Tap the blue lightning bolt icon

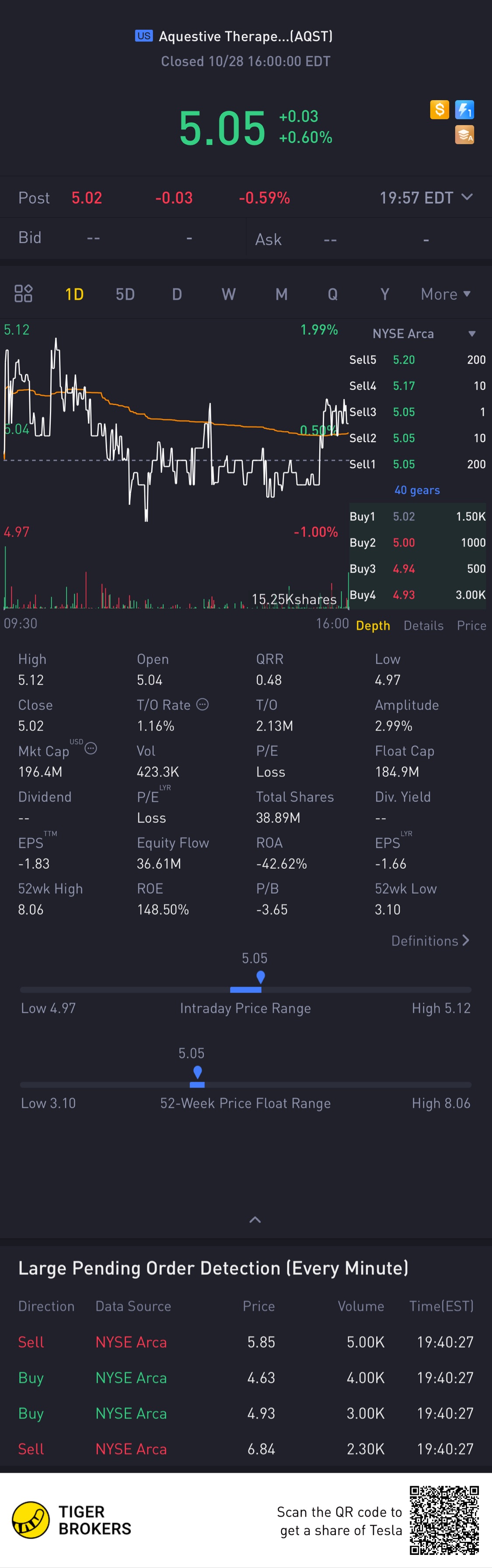click(464, 110)
